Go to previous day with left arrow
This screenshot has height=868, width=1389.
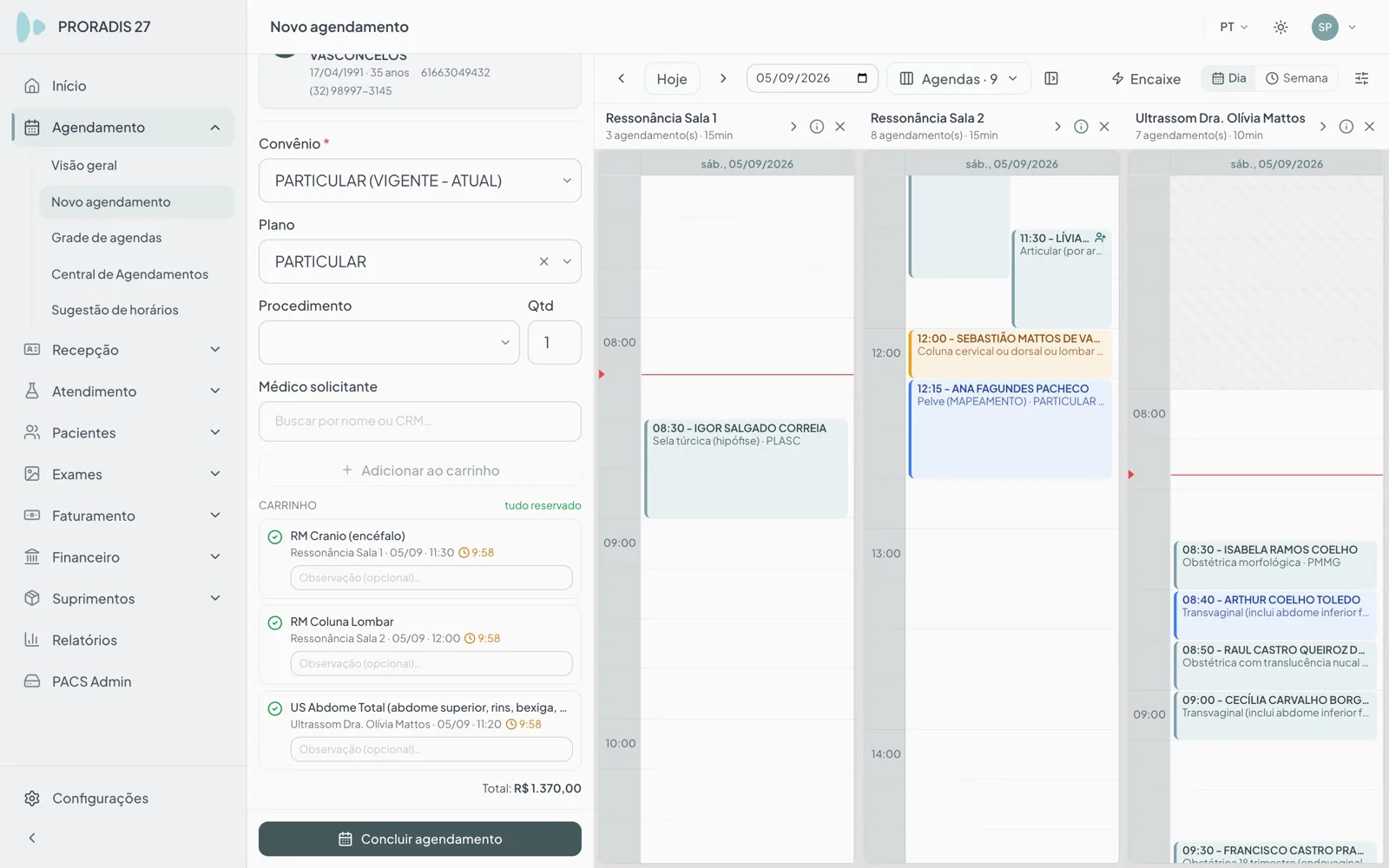pos(622,78)
